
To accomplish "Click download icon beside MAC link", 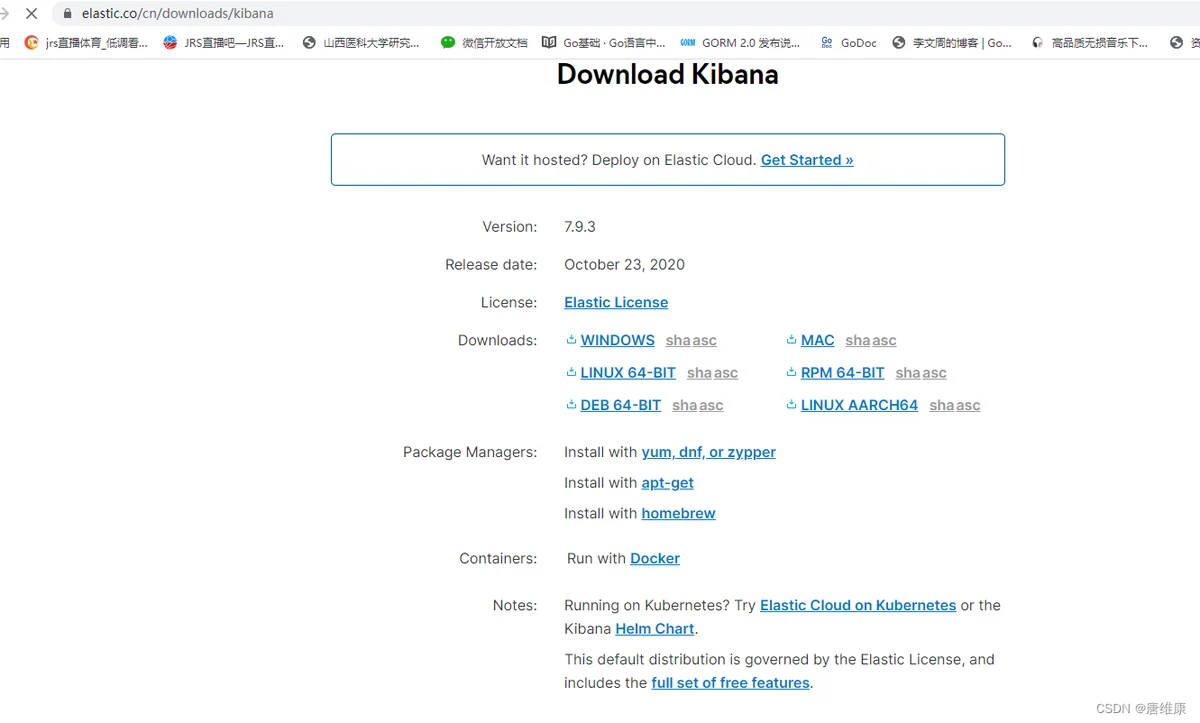I will [791, 340].
